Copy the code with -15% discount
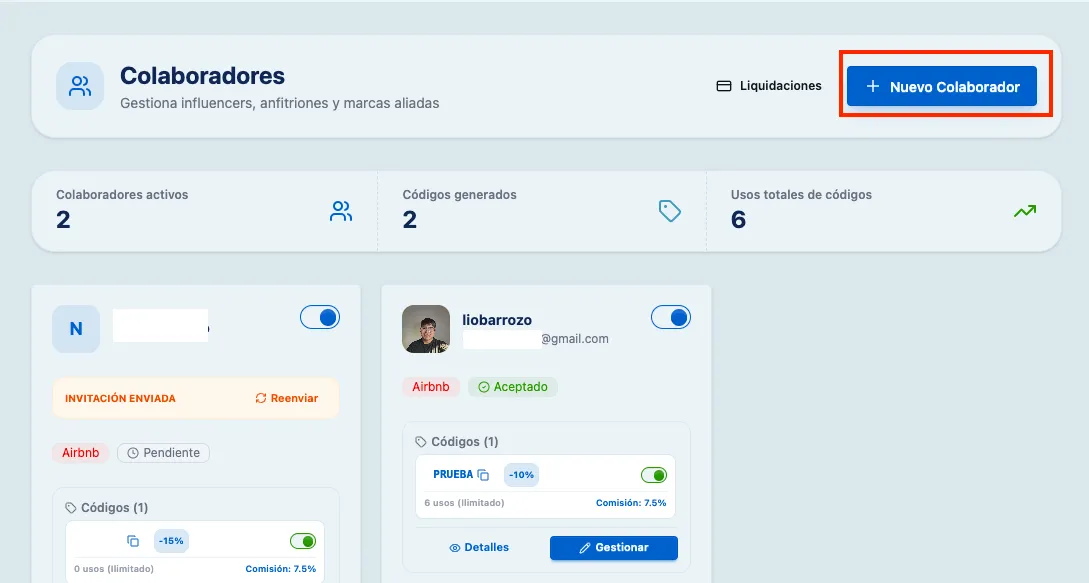The width and height of the screenshot is (1089, 583). (133, 541)
